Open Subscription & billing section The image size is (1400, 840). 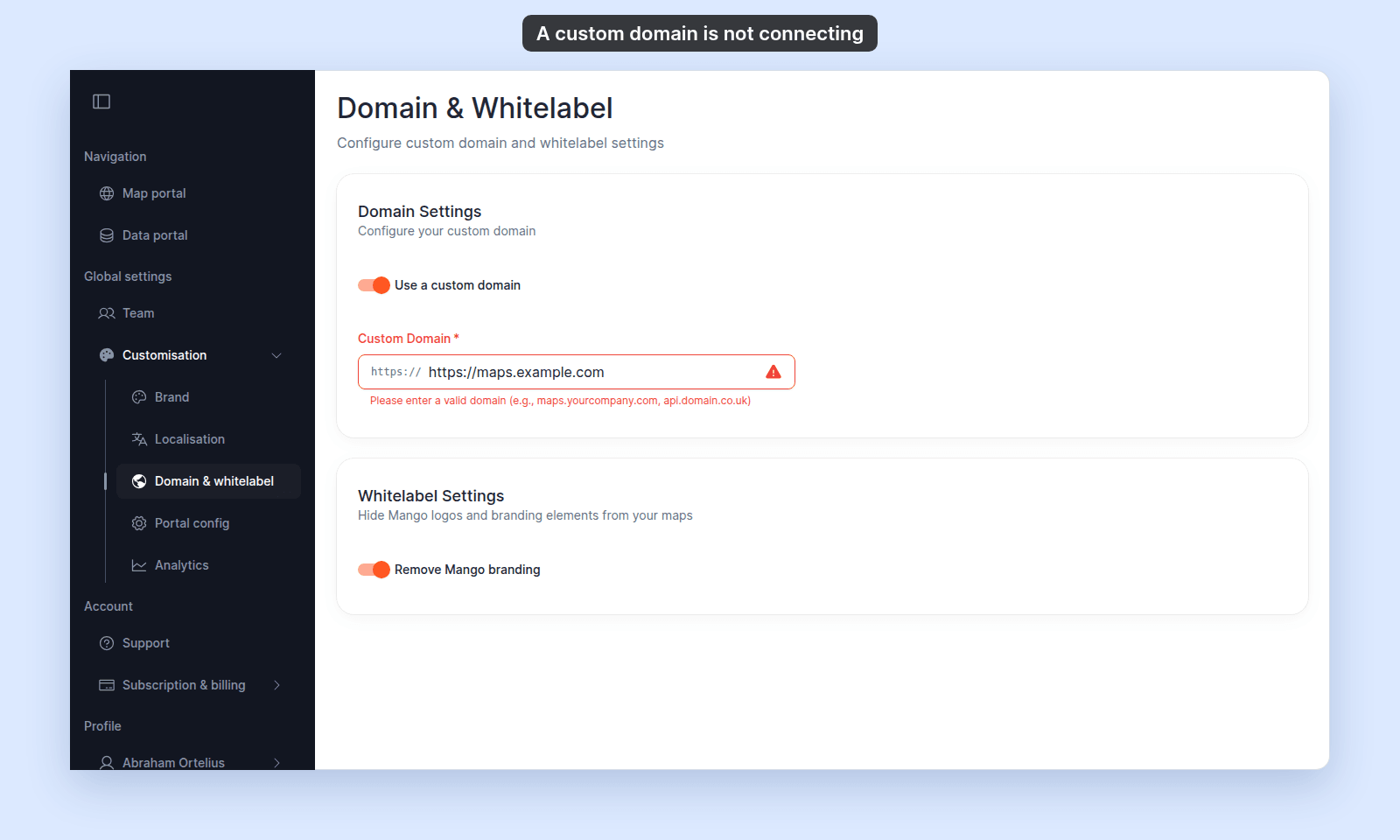[192, 685]
